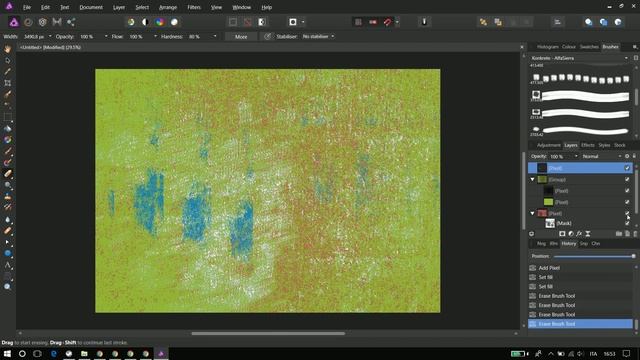Screen dimensions: 640x360
Task: Select the Move tool
Action: click(x=7, y=60)
